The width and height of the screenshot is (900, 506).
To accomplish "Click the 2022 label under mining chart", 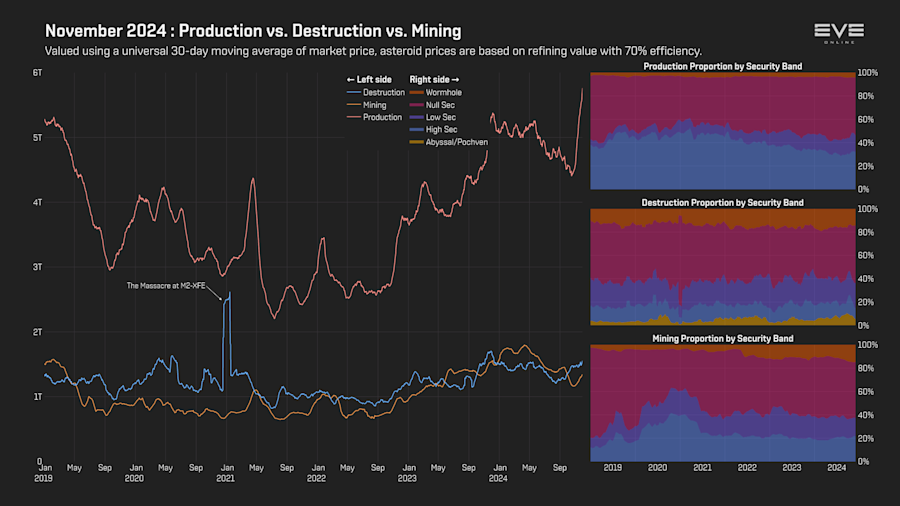I will coord(747,468).
